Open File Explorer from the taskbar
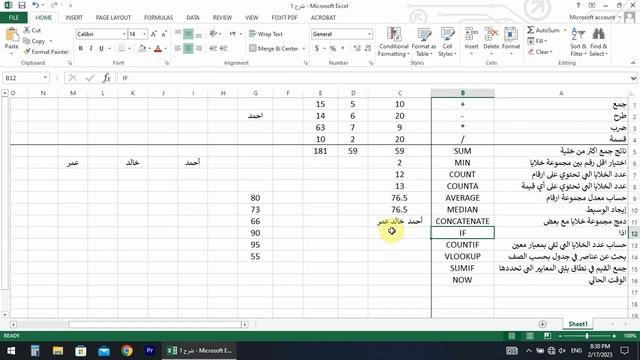The height and width of the screenshot is (360, 640). tap(58, 350)
